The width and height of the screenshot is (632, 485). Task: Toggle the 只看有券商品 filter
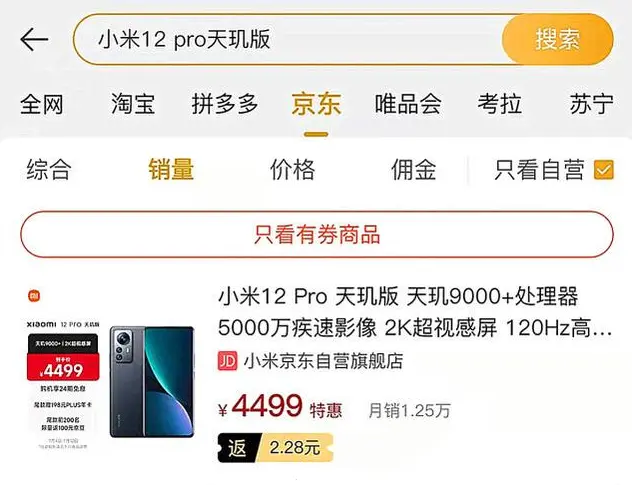(x=317, y=234)
